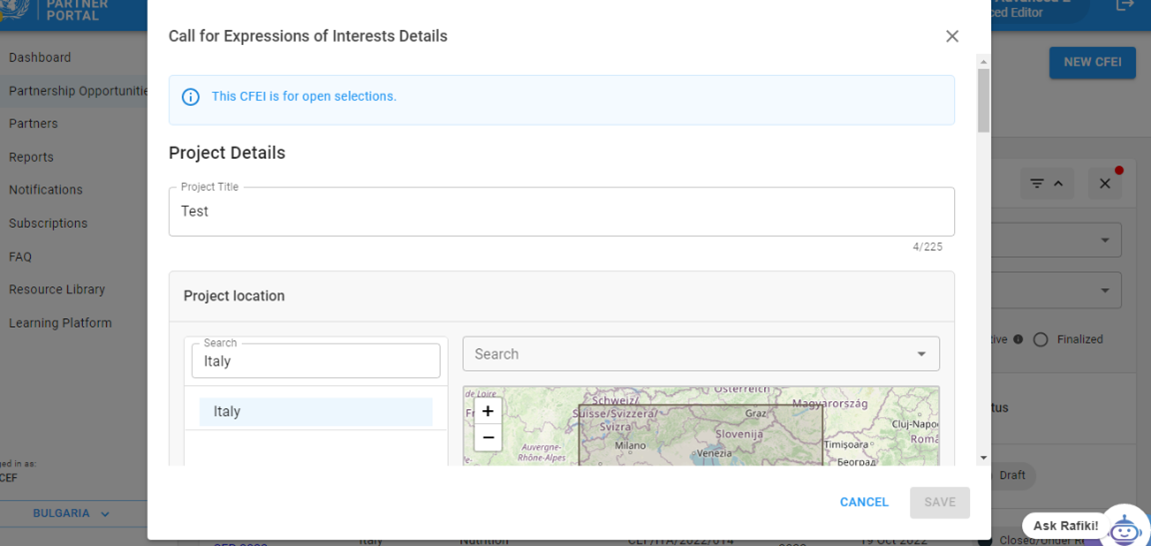Click the map at Milano
1151x546 pixels.
(x=630, y=445)
